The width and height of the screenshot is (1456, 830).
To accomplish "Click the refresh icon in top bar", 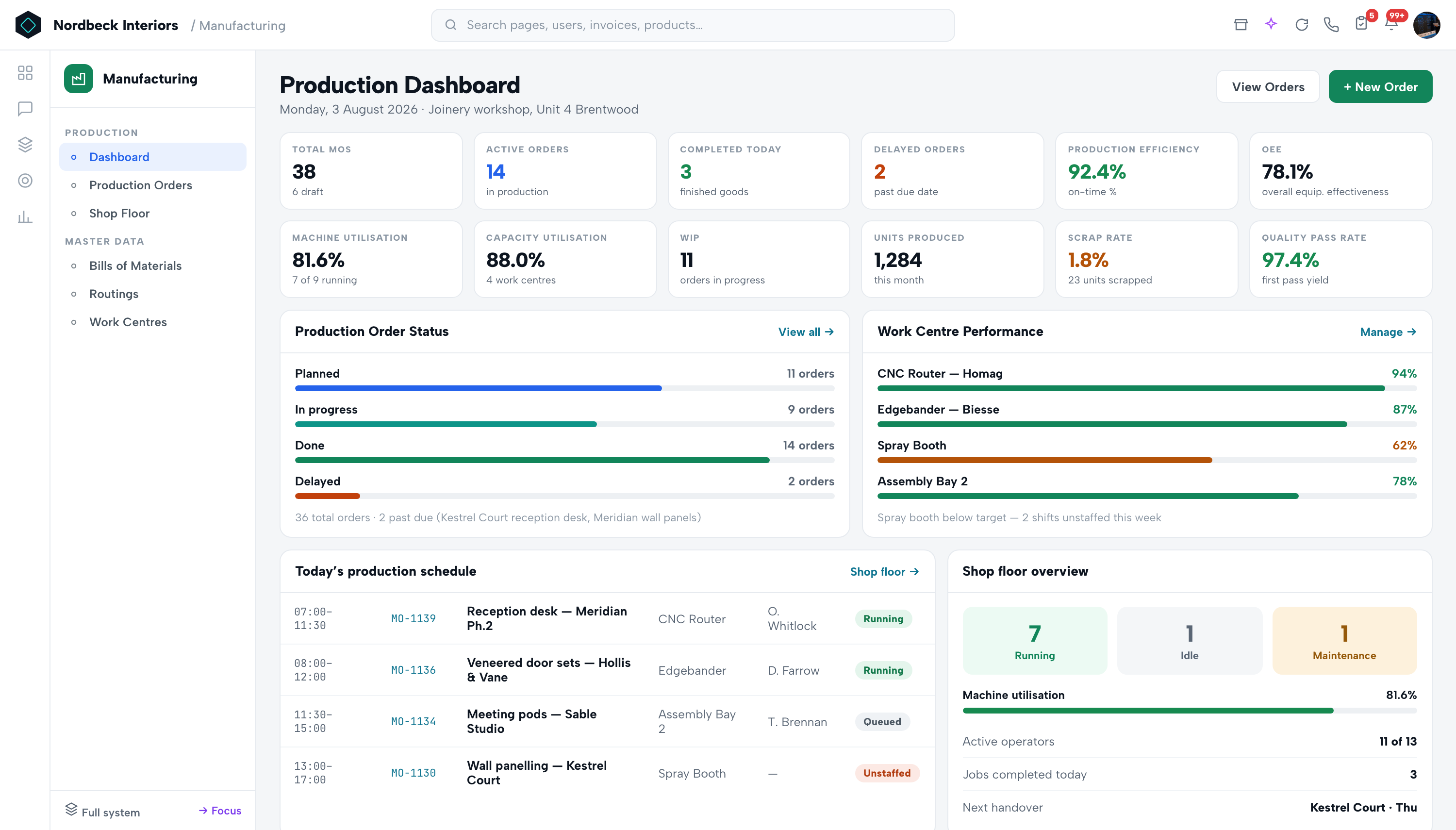I will 1302,25.
